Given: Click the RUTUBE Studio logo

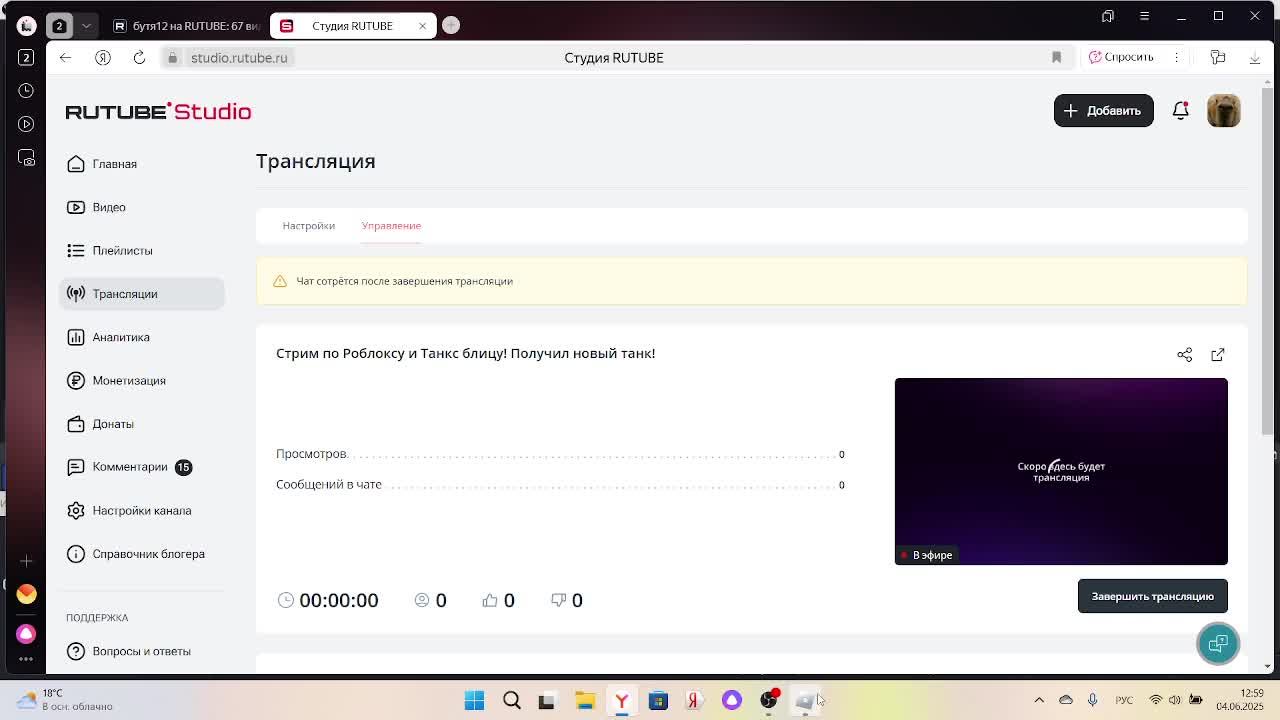Looking at the screenshot, I should 158,111.
